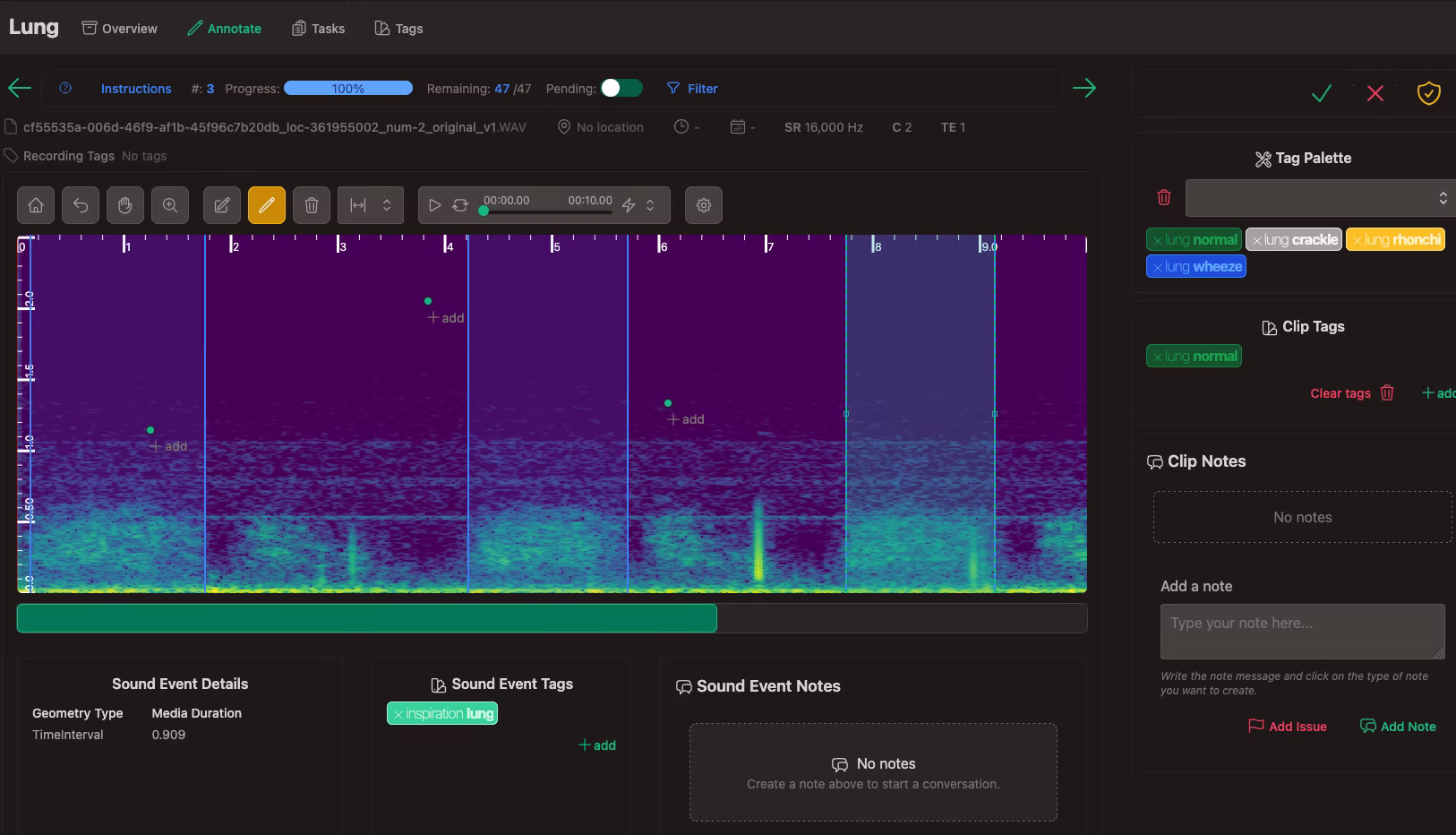Open the playback speed chevron selector

click(x=650, y=205)
